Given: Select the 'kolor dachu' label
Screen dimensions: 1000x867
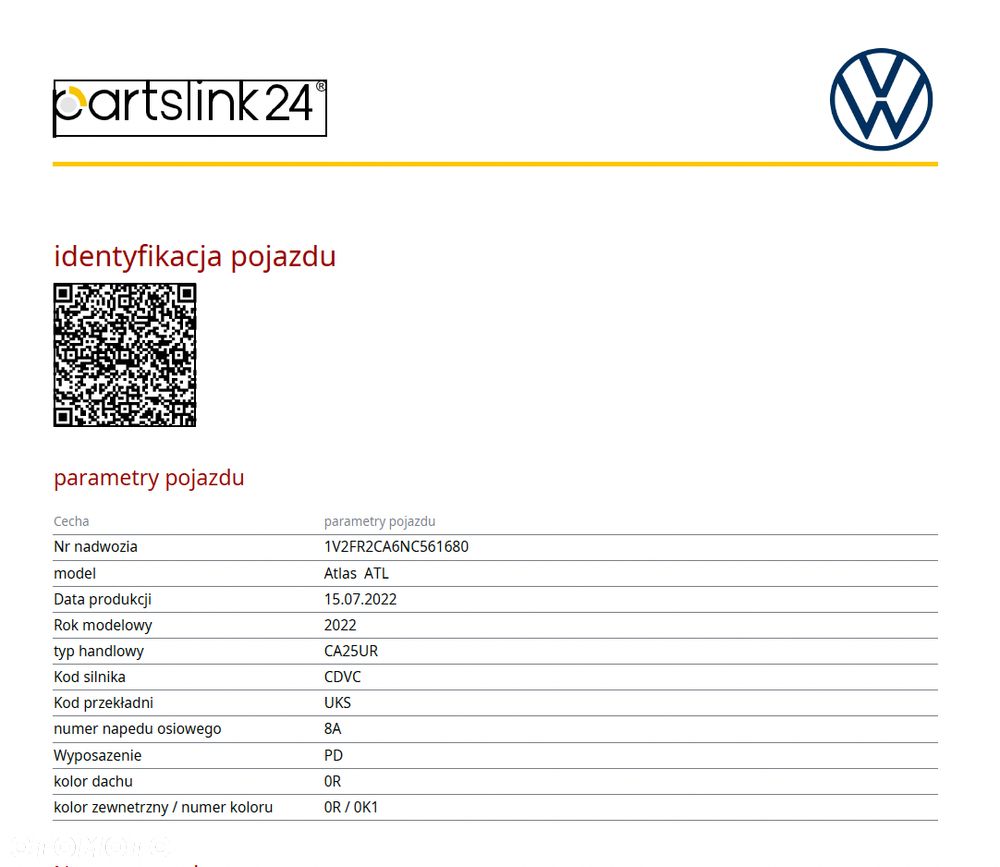Looking at the screenshot, I should 93,782.
